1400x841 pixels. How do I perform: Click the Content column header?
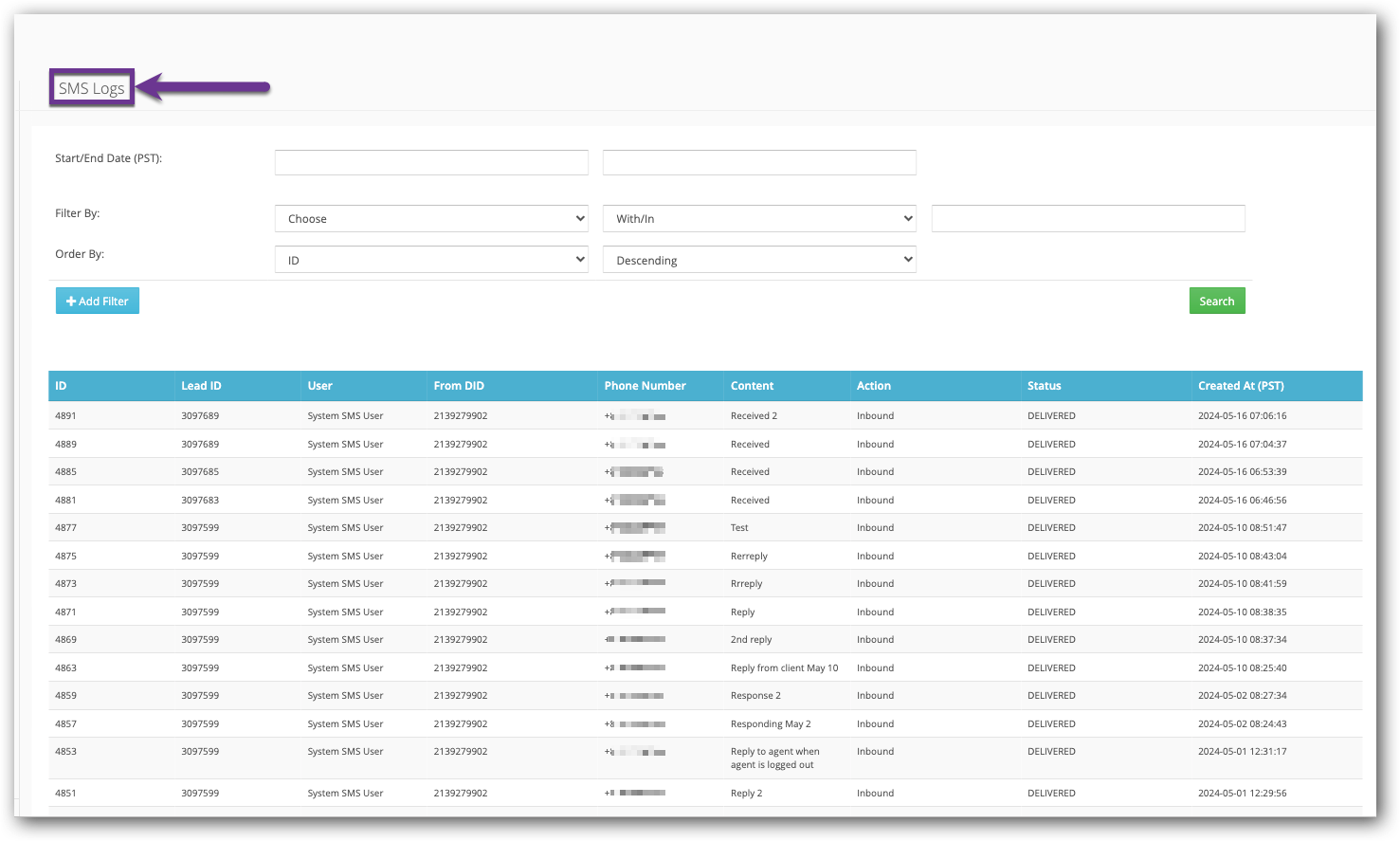(x=752, y=386)
